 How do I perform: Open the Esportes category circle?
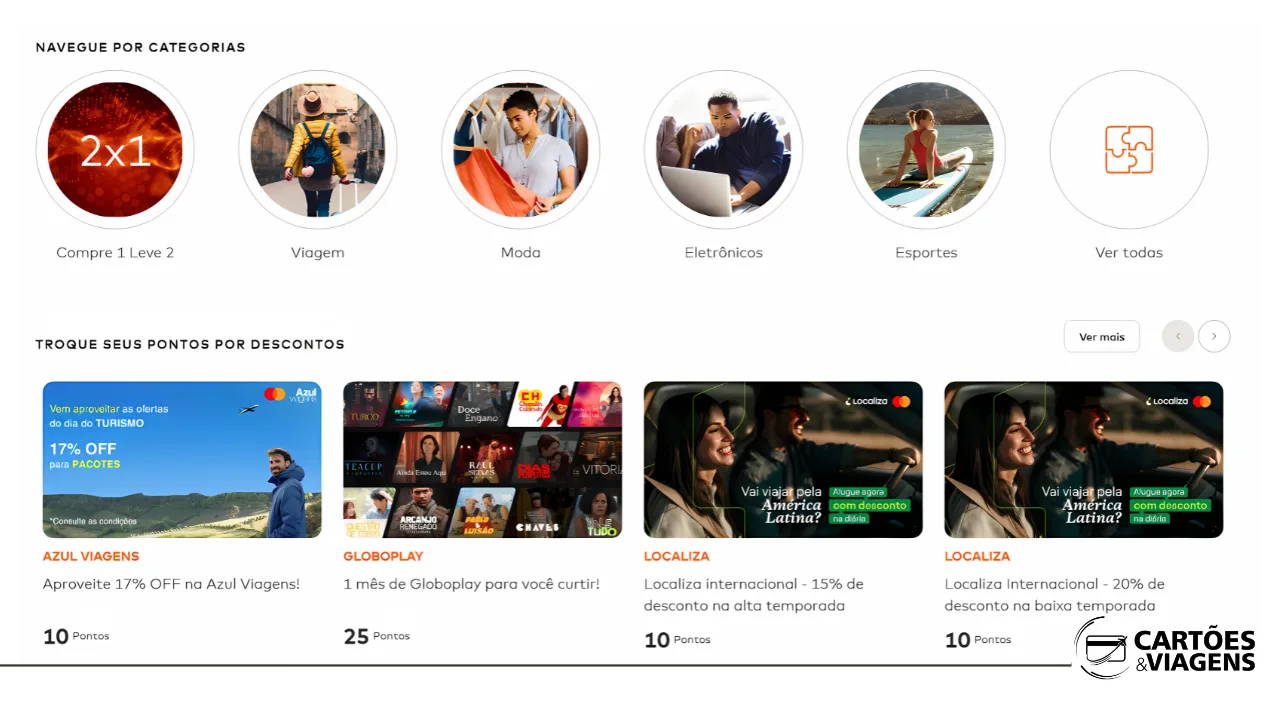(926, 150)
